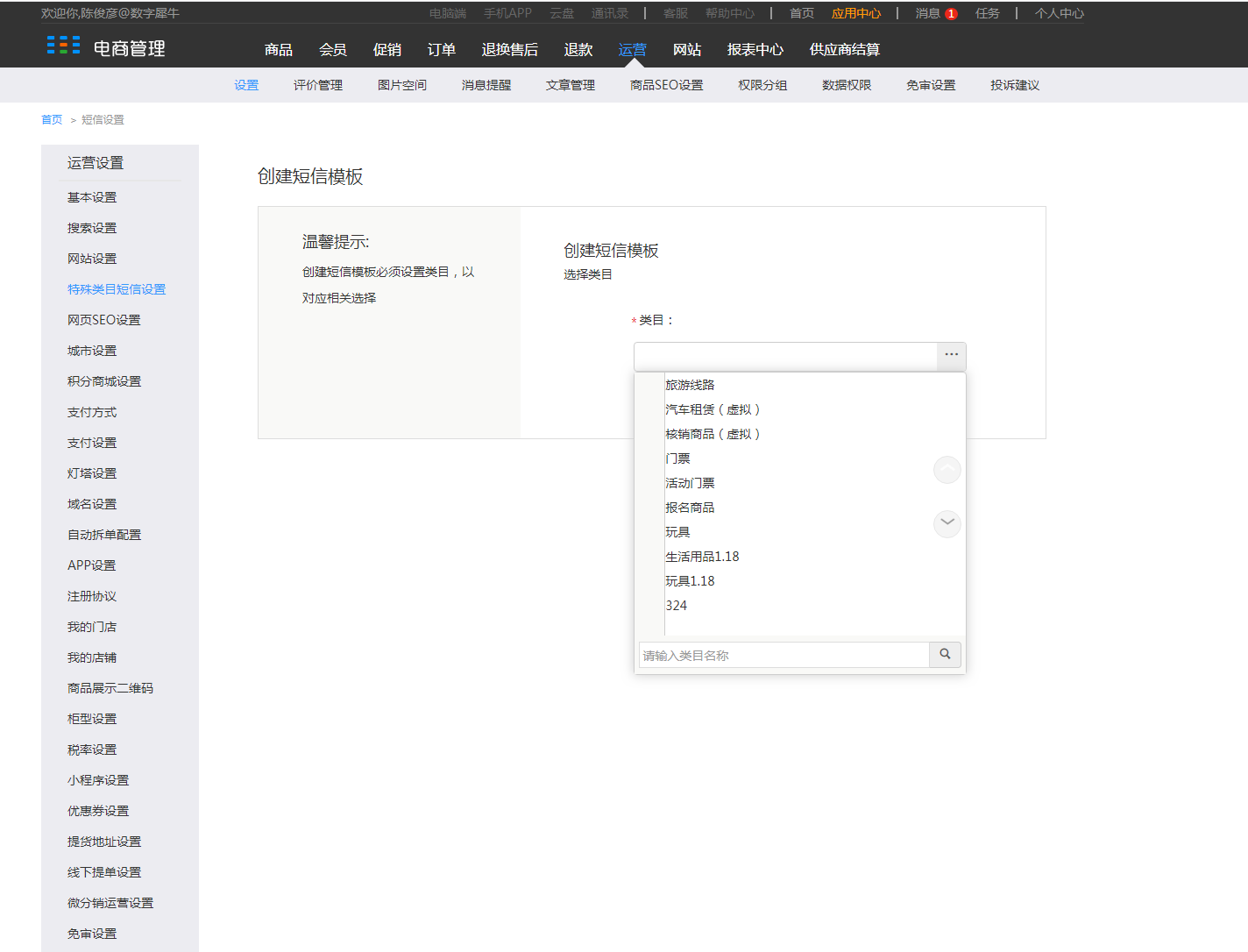Viewport: 1248px width, 952px height.
Task: Switch to 设置 sub-tab
Action: pyautogui.click(x=246, y=85)
